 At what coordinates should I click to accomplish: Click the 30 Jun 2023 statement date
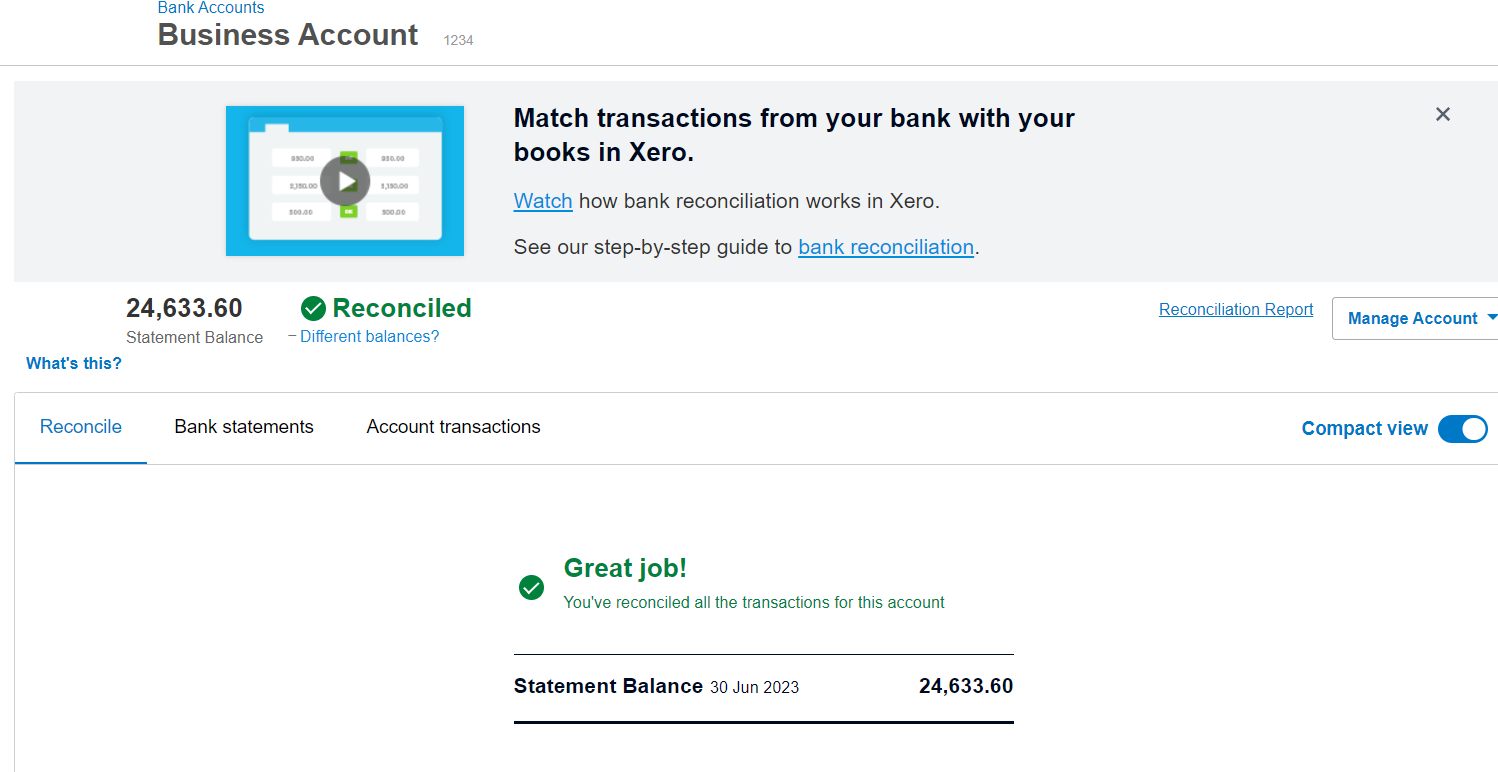coord(754,687)
